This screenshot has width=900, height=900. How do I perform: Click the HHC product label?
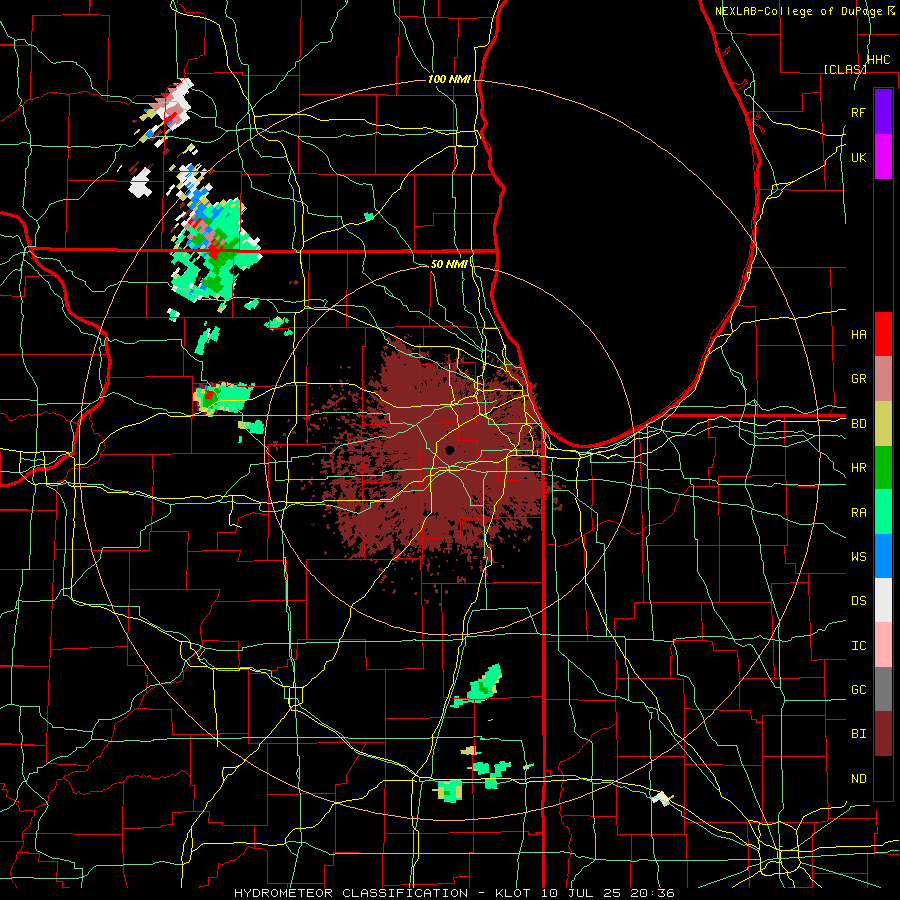tap(878, 59)
